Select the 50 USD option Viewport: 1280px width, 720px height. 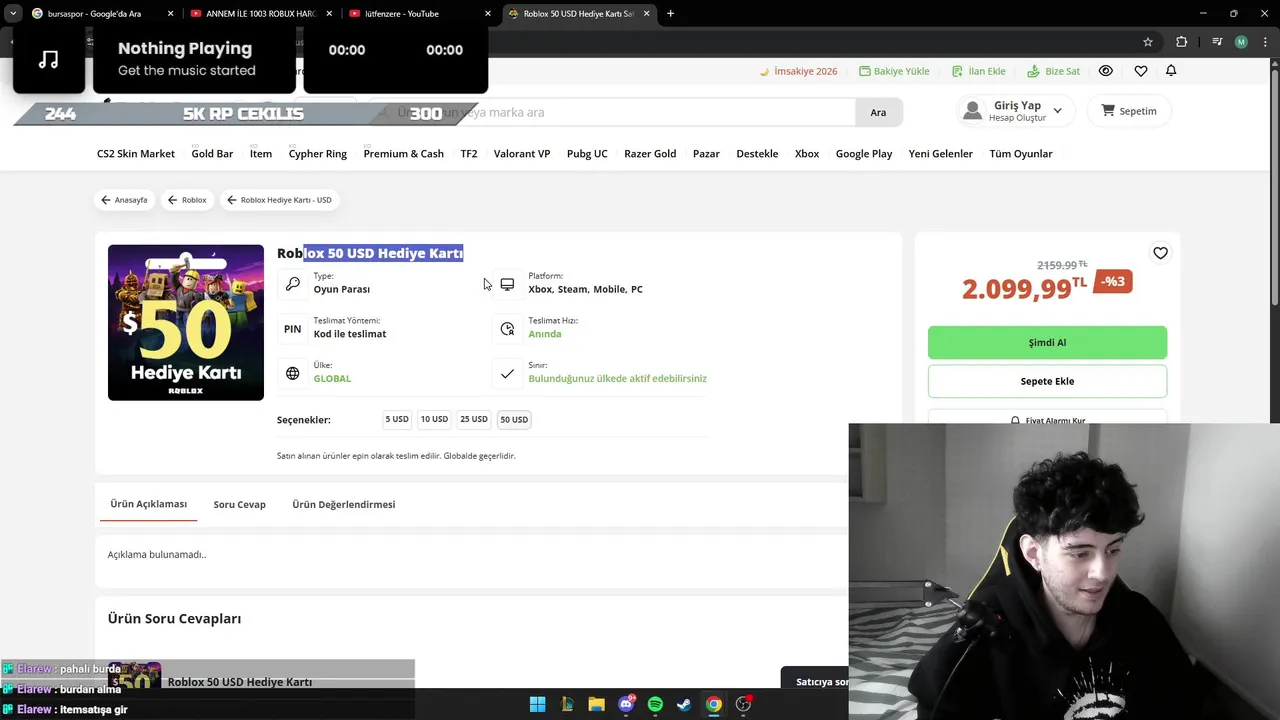coord(514,419)
